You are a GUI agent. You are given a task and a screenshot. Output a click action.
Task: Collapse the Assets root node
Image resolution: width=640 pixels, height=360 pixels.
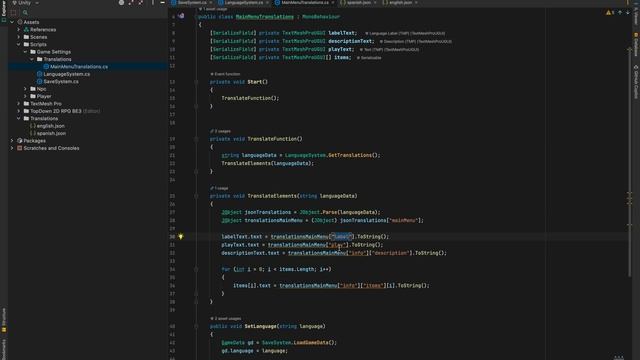pos(12,22)
